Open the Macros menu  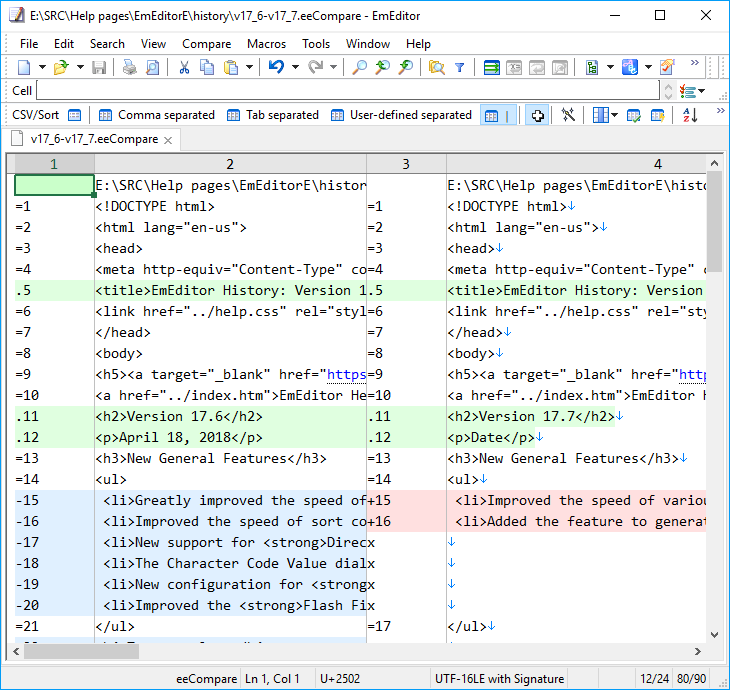tap(266, 44)
